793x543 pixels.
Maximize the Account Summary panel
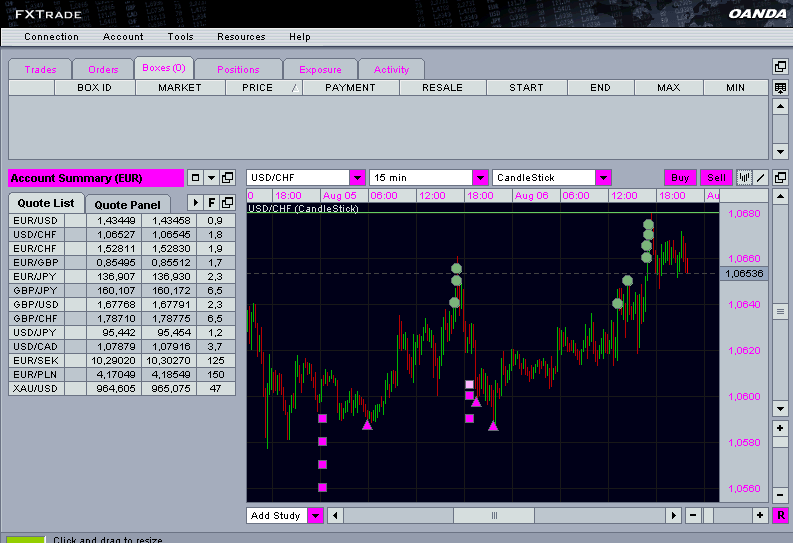point(195,177)
